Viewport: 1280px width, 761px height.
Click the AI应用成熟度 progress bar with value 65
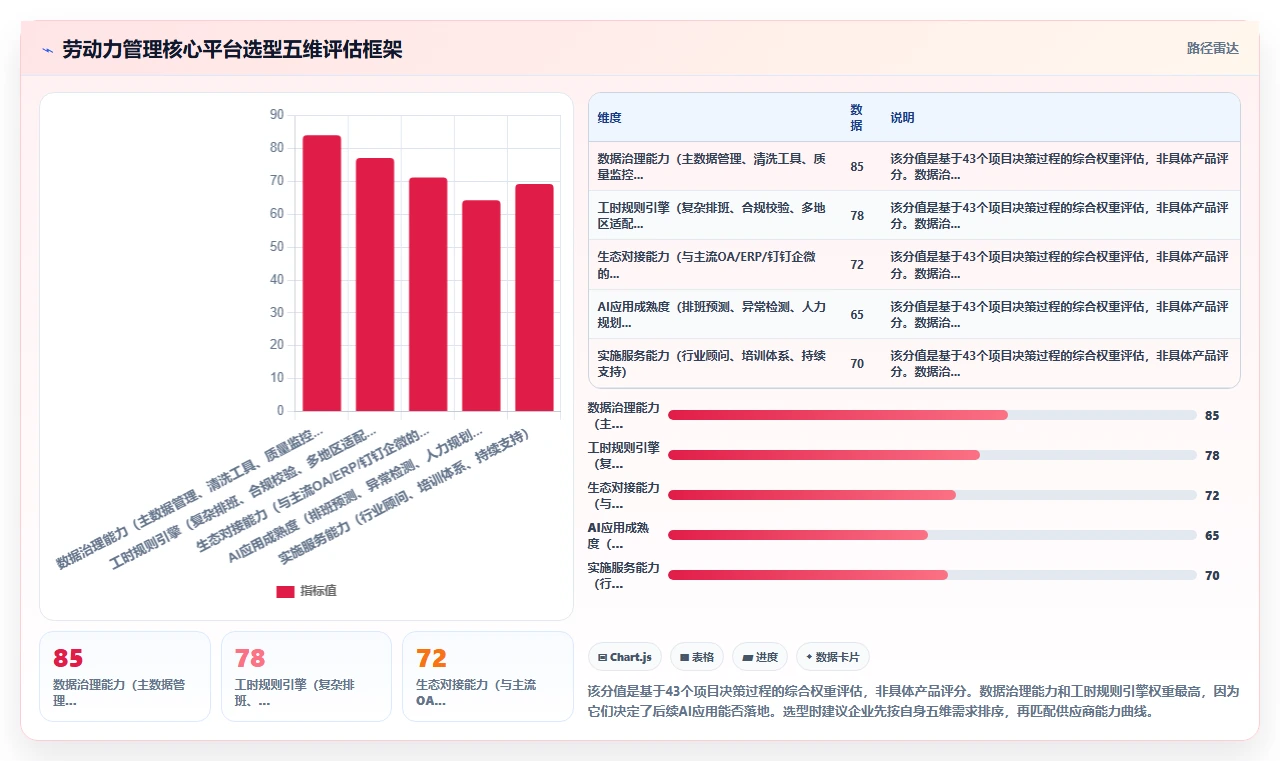[932, 535]
